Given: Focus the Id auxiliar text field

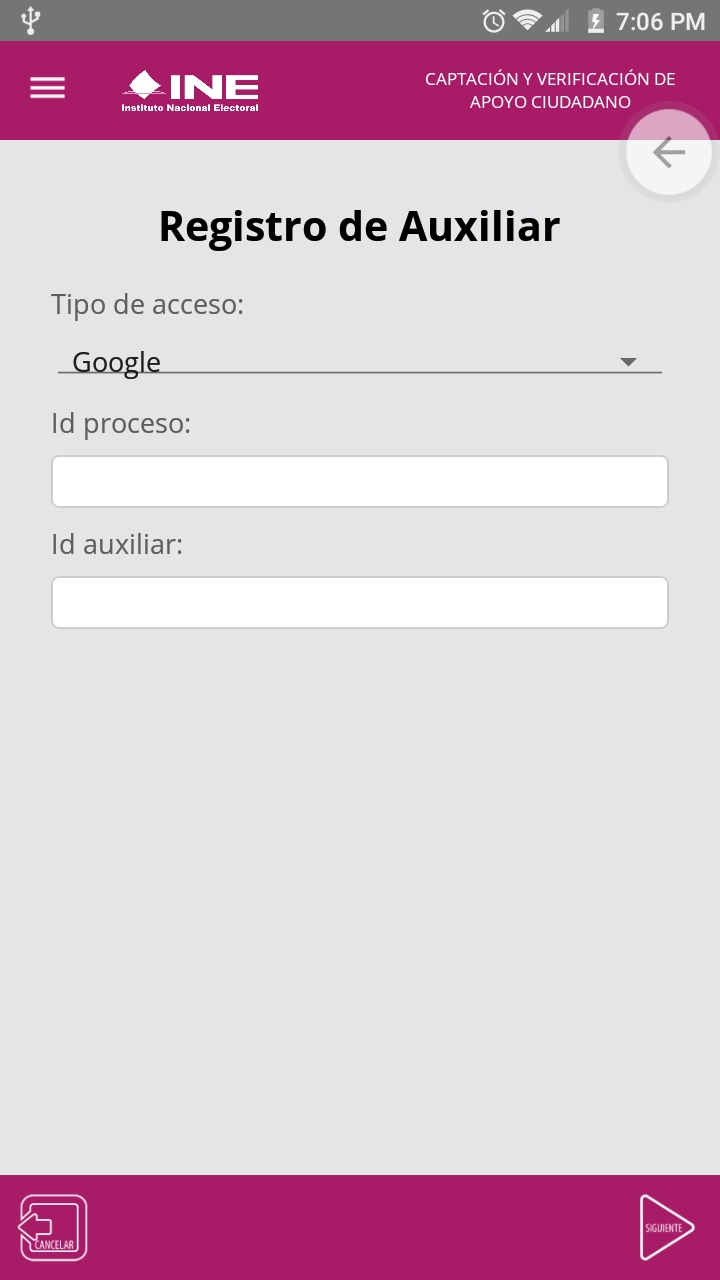Looking at the screenshot, I should coord(360,602).
